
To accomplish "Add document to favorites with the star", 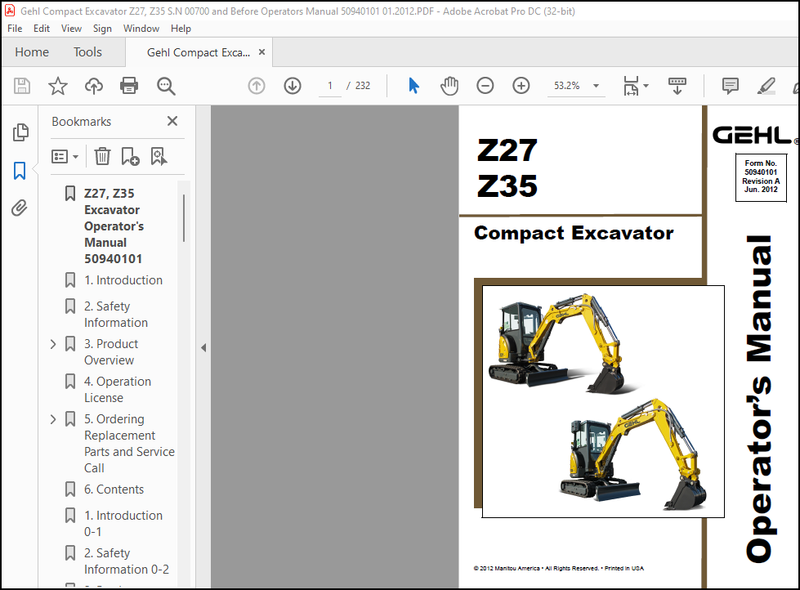I will [x=57, y=86].
